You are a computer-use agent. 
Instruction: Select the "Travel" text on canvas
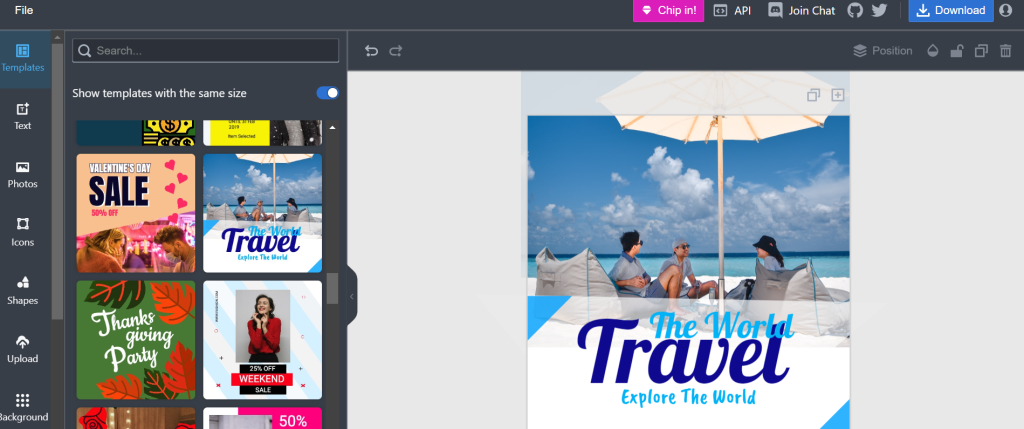click(684, 351)
